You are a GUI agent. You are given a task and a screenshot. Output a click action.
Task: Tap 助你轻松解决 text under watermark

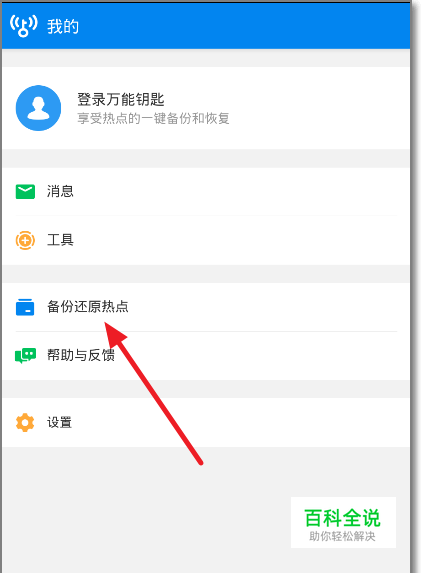click(342, 536)
